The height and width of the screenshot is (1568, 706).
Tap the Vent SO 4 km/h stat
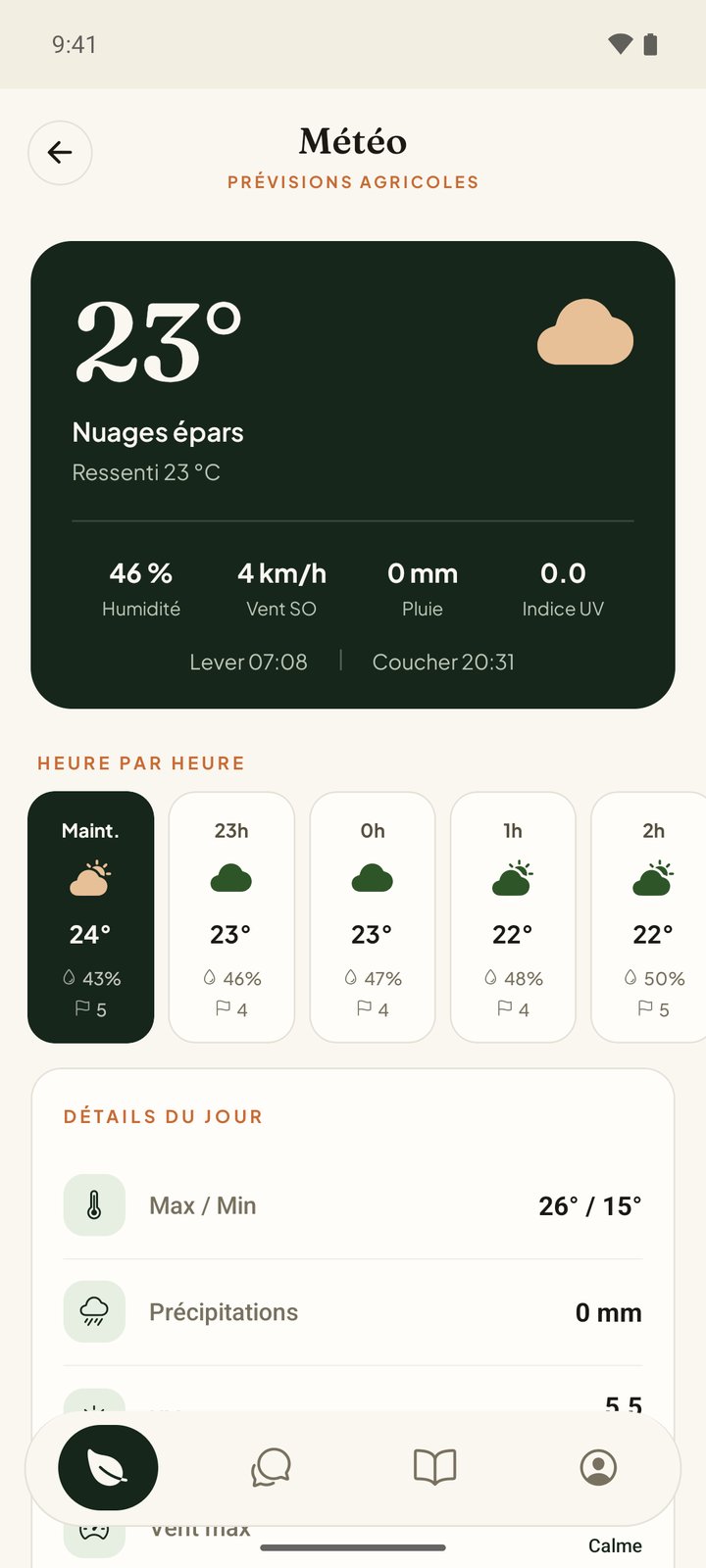281,588
